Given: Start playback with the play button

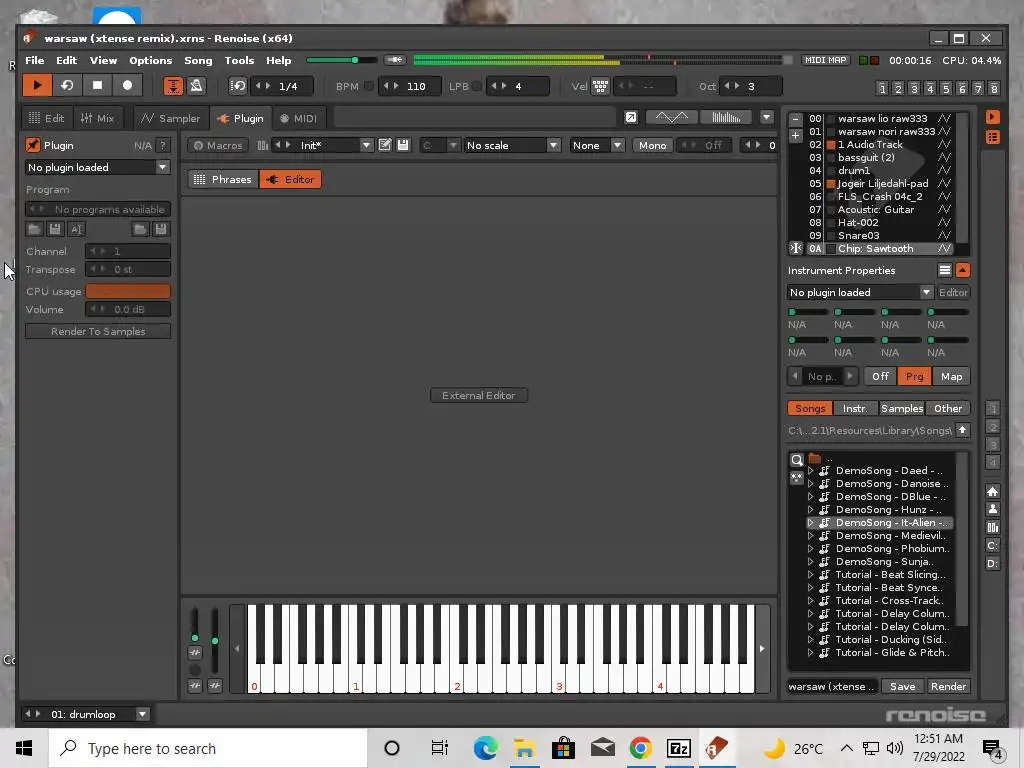Looking at the screenshot, I should click(x=37, y=86).
